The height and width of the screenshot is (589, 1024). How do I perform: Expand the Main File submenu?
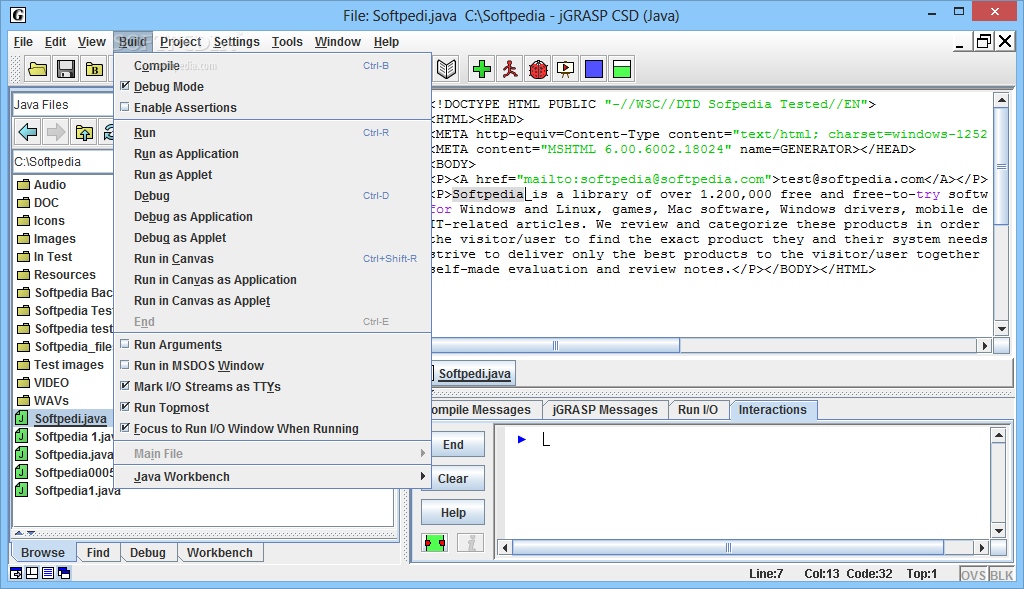click(272, 454)
